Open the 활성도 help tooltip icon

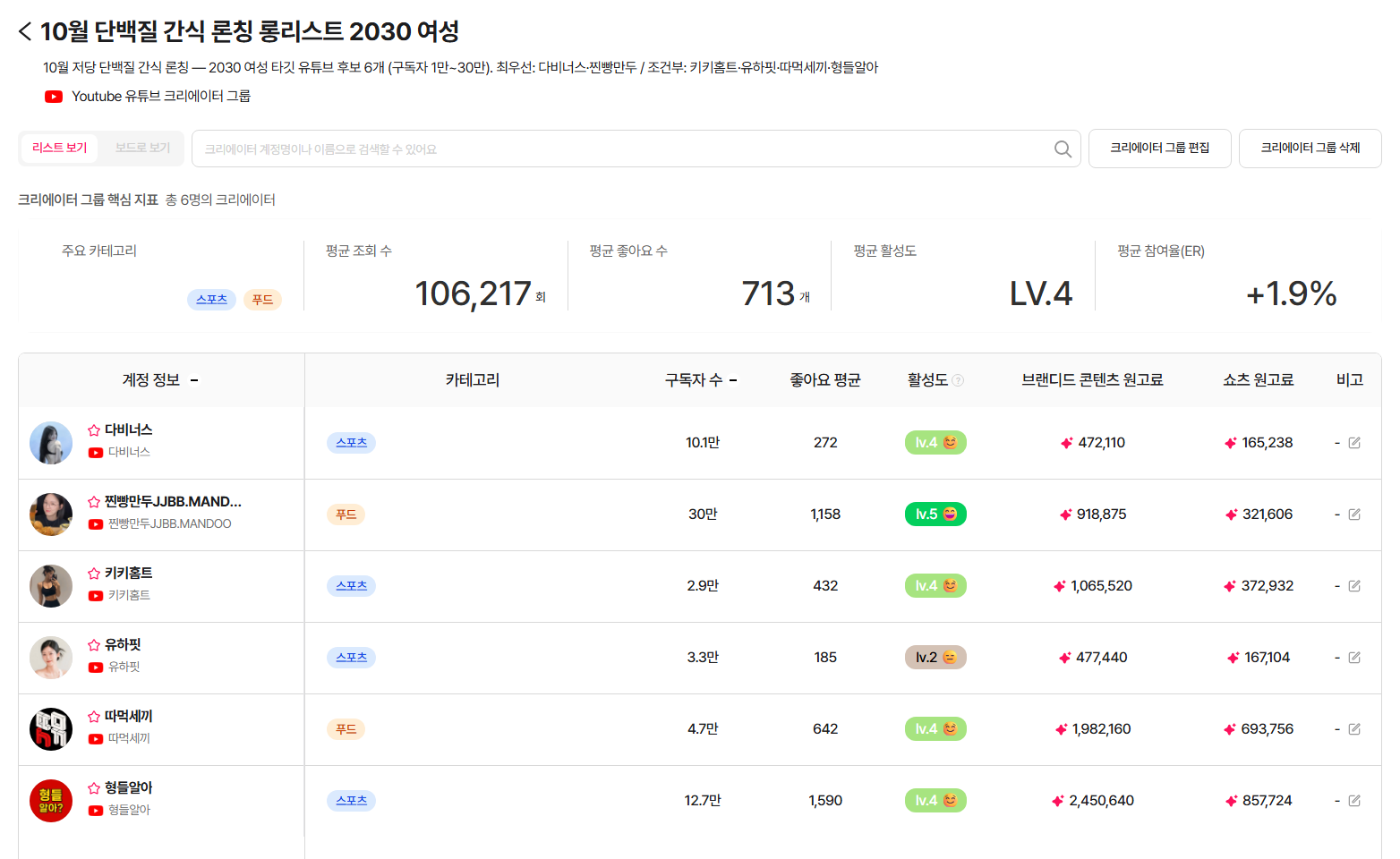click(958, 380)
